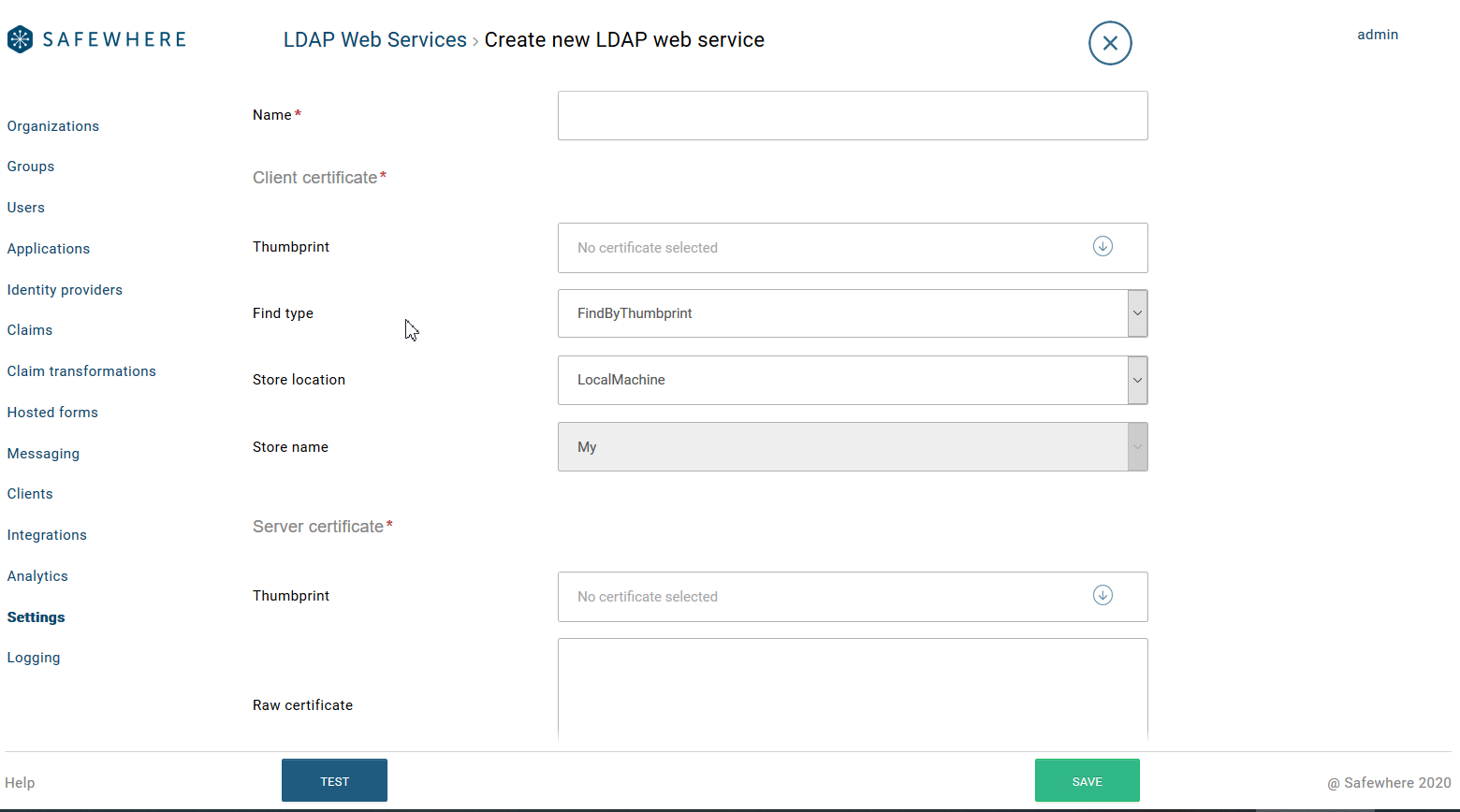Open the Users section
Viewport: 1460px width, 812px height.
pyautogui.click(x=26, y=208)
